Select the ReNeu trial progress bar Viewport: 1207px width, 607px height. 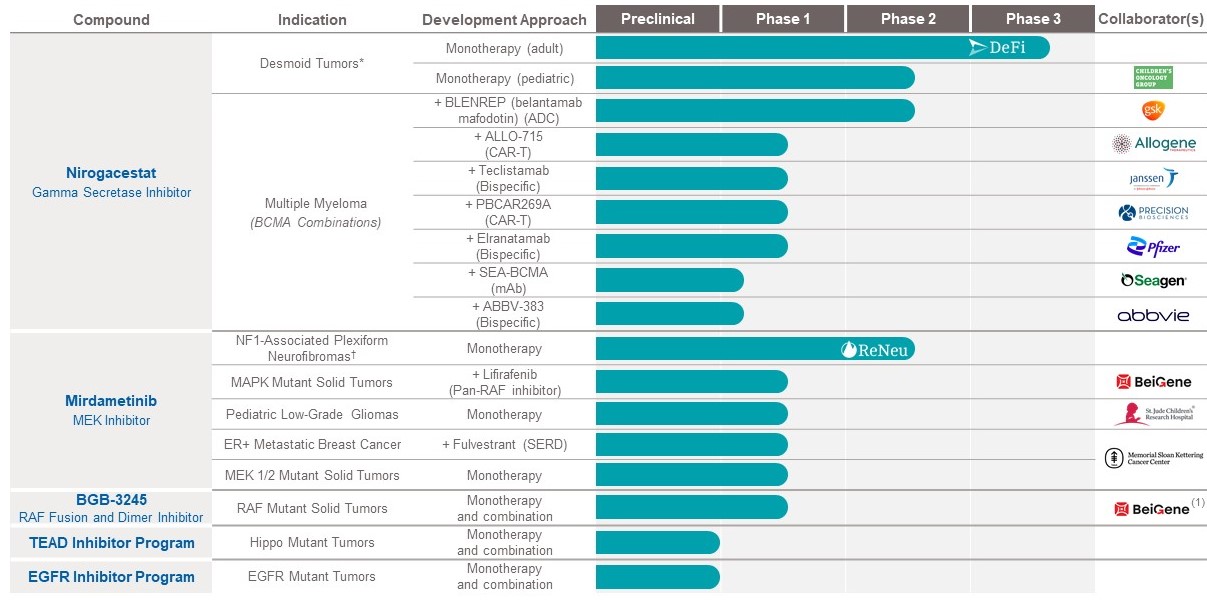click(x=755, y=349)
